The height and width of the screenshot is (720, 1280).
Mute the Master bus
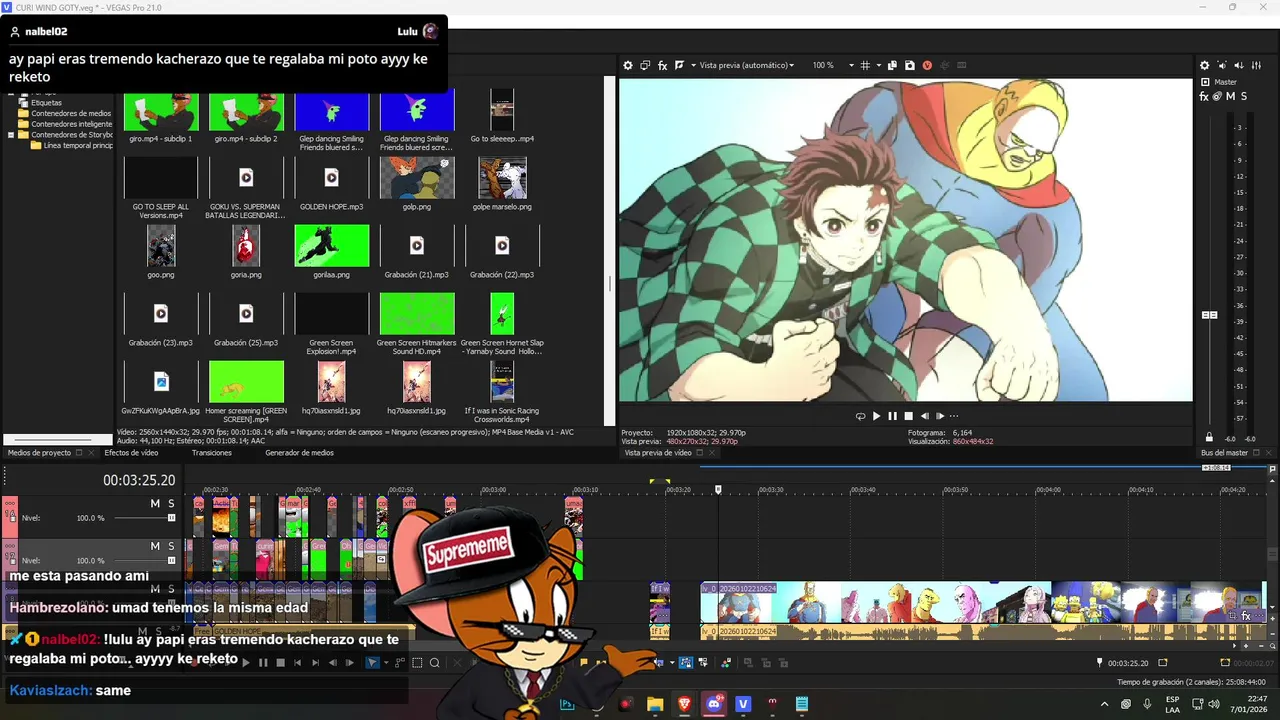(x=1230, y=96)
